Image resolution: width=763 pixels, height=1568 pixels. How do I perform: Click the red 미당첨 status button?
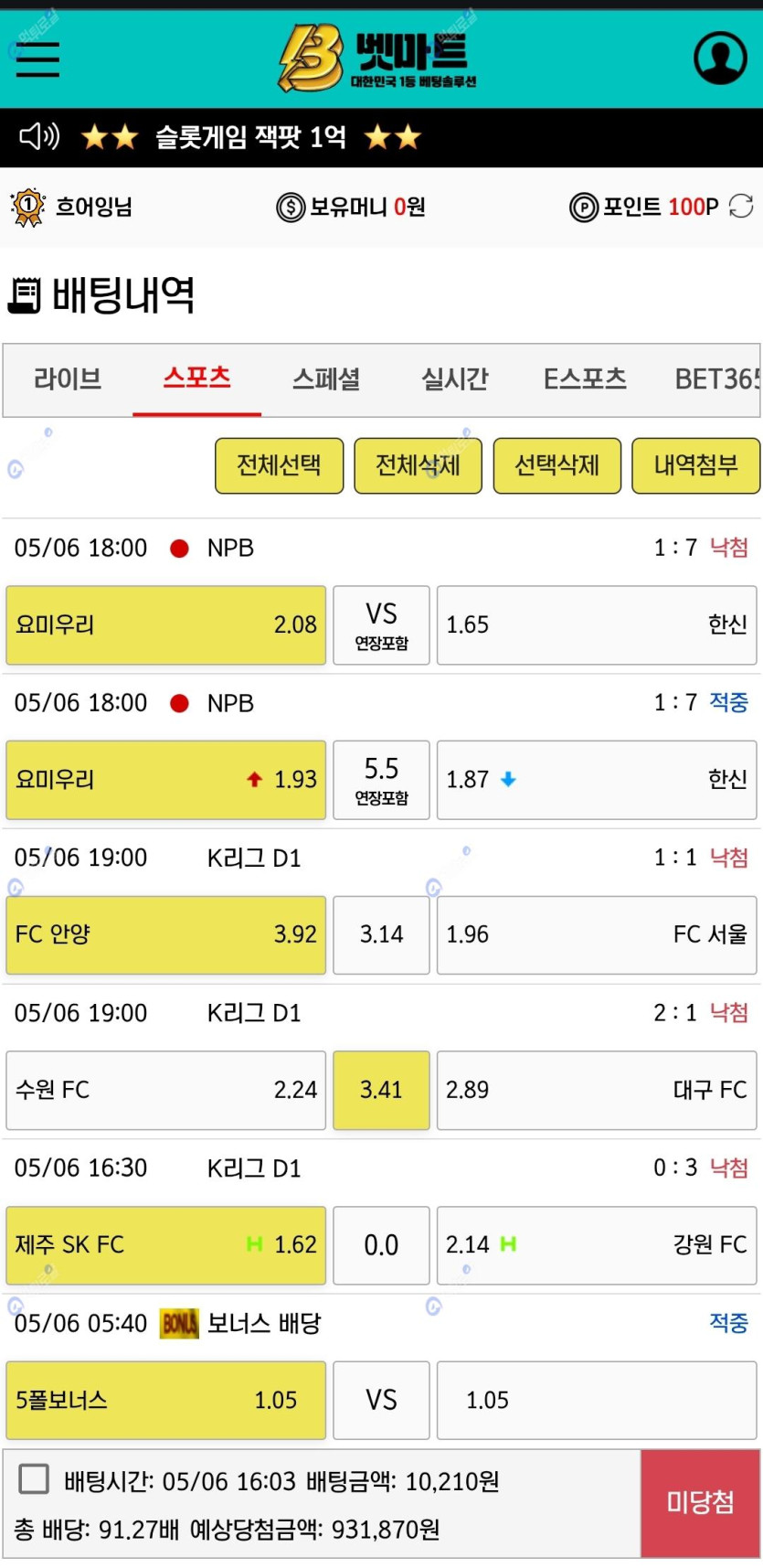tap(700, 1502)
